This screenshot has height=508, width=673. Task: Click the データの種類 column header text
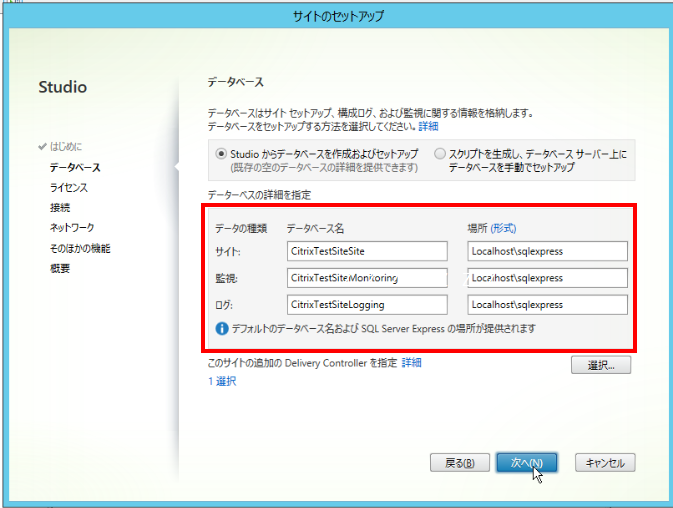click(241, 228)
